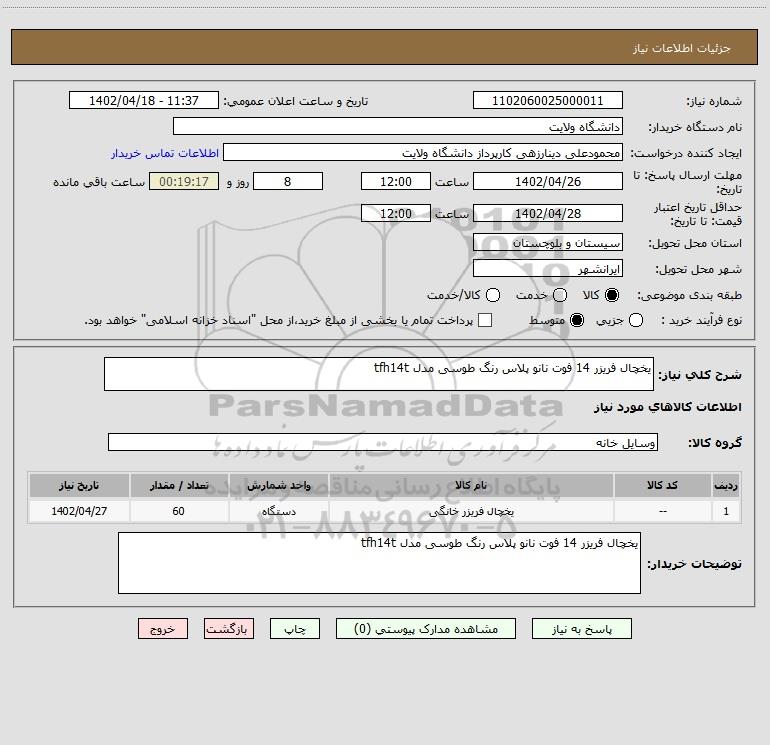Click the شماره نیاز field 1102060025000011
This screenshot has height=745, width=770.
coord(548,100)
